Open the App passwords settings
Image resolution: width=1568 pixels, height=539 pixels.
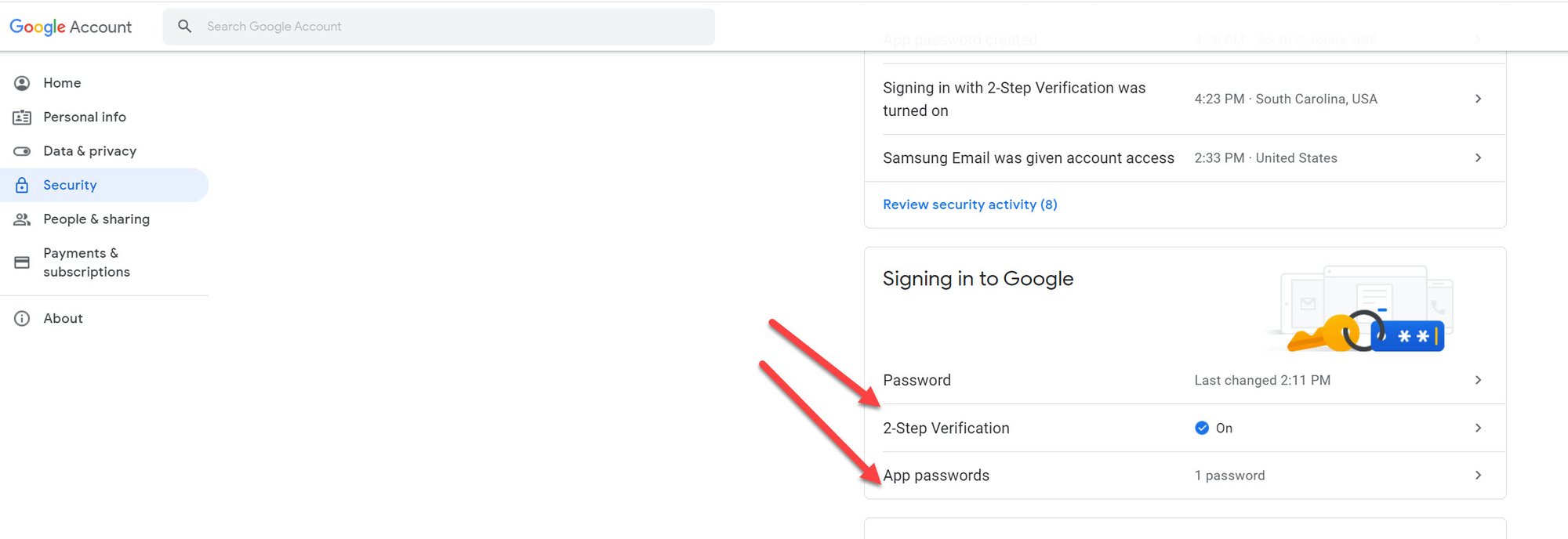[x=936, y=475]
